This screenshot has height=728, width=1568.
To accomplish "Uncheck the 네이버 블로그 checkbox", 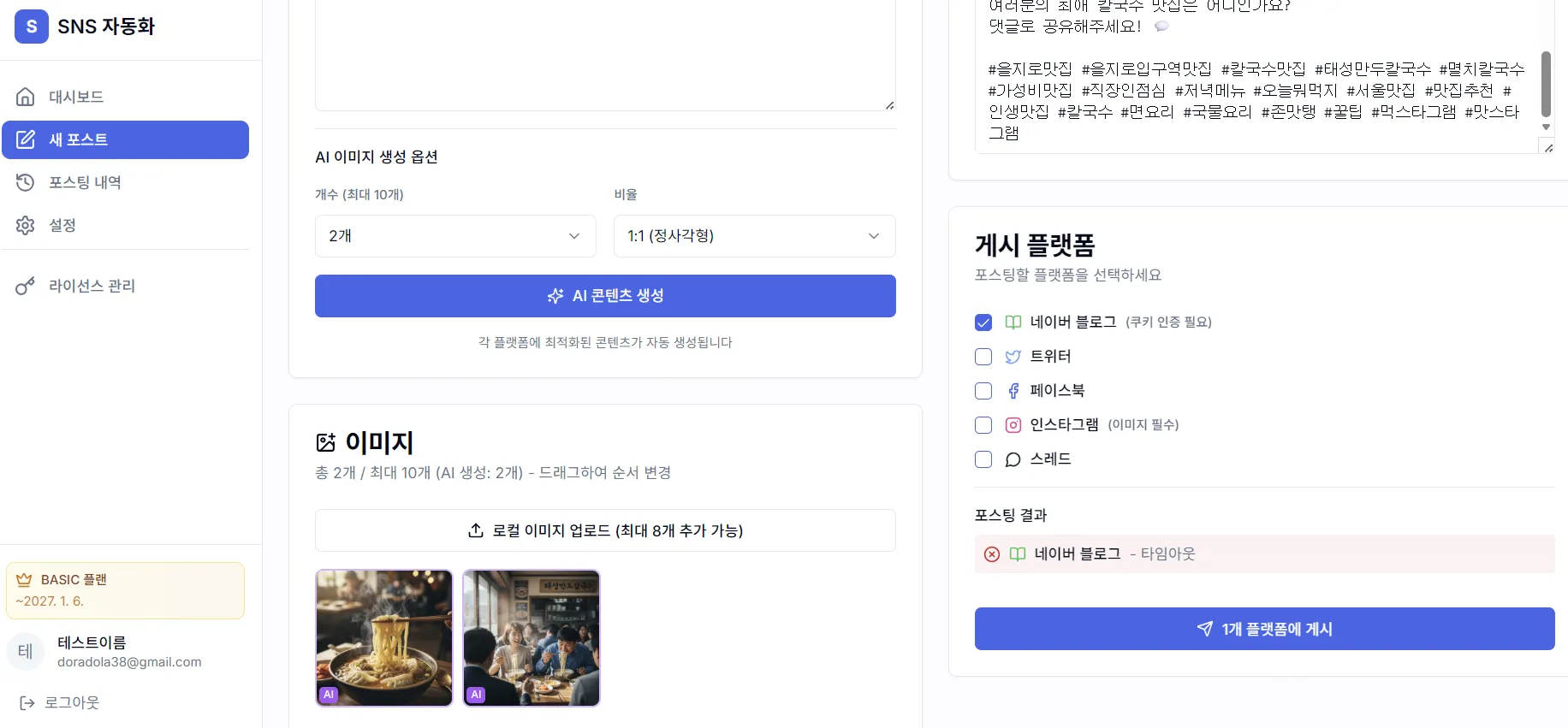I will (x=983, y=323).
